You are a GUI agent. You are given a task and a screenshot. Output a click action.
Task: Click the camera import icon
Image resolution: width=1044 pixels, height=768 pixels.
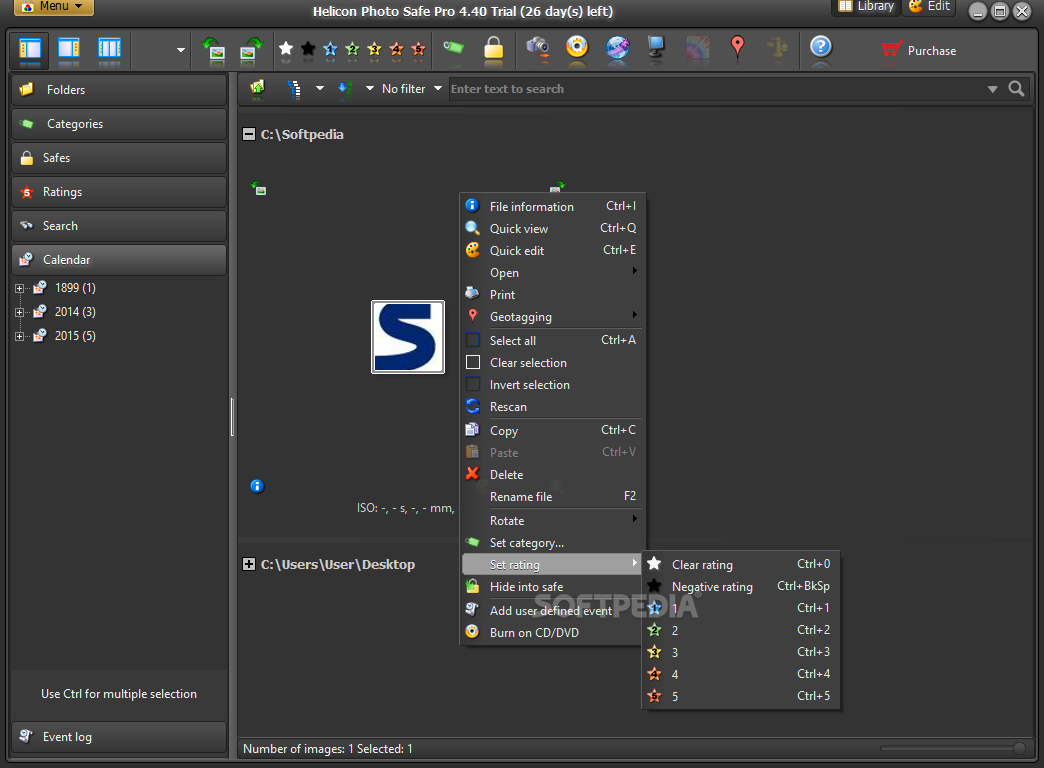coord(537,47)
